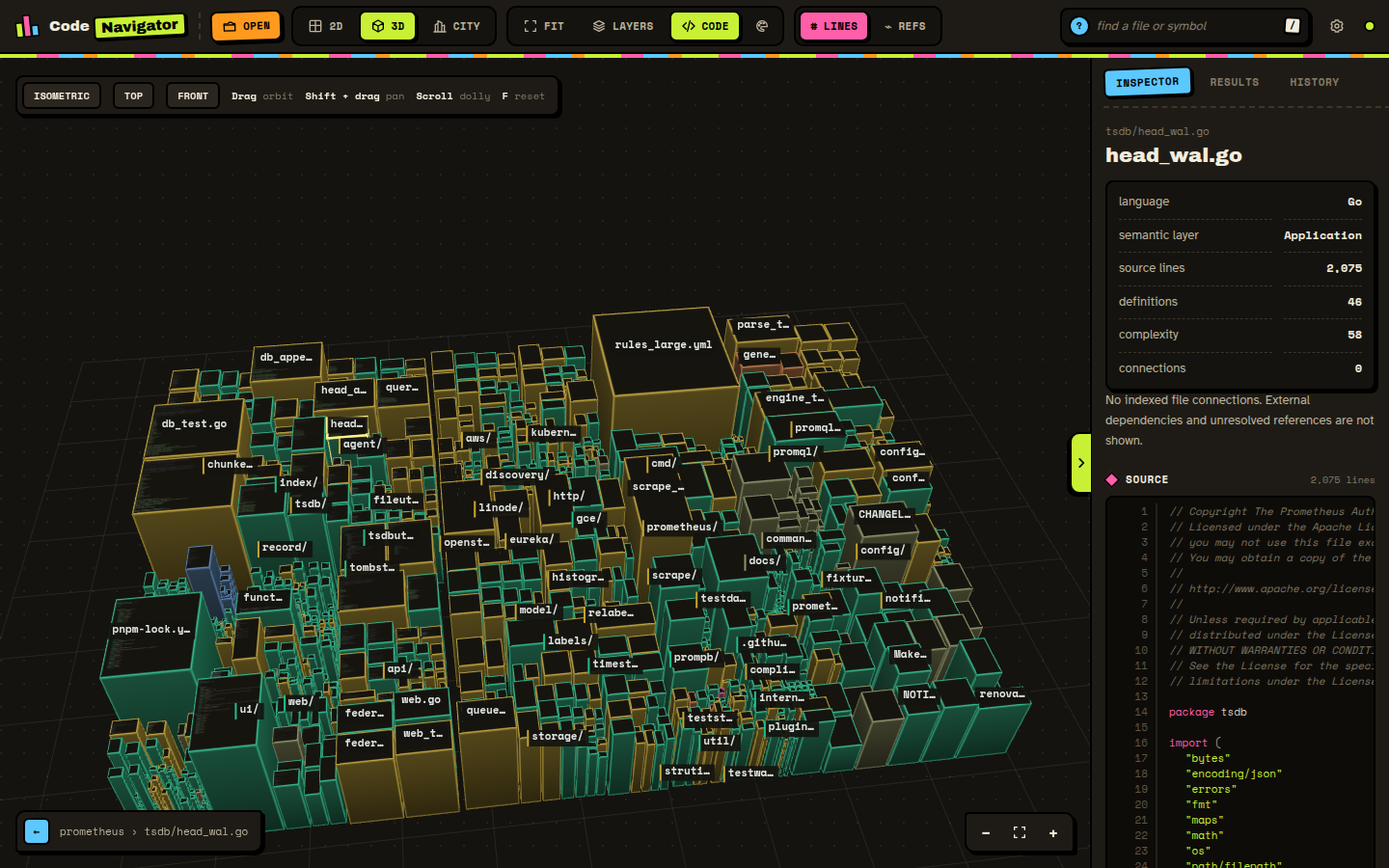1389x868 pixels.
Task: Focus the find a file or symbol field
Action: pos(1186,26)
